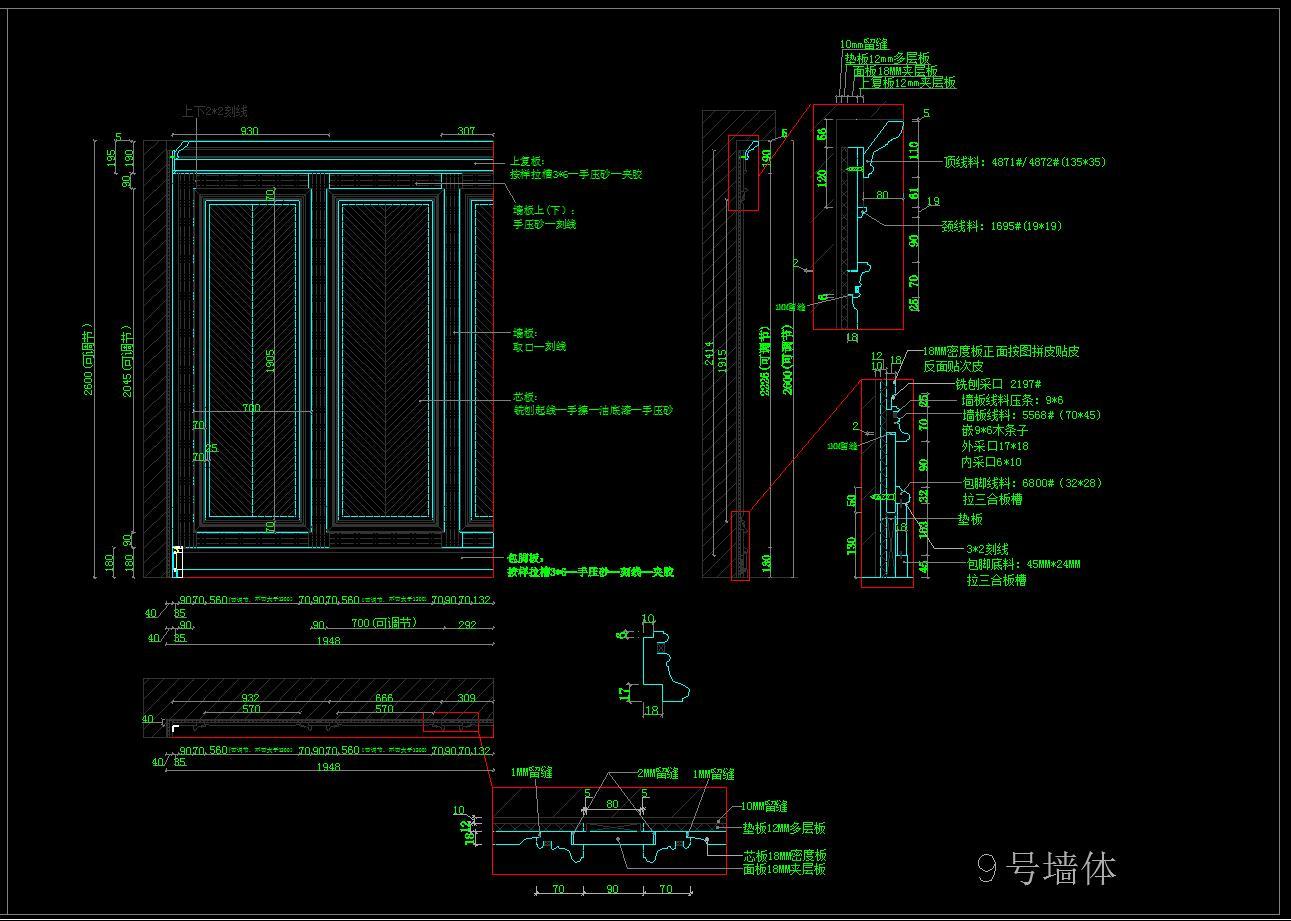The height and width of the screenshot is (921, 1291).
Task: Click '18MM密度板正面按图拼皮贴皮' annotation
Action: (1000, 352)
